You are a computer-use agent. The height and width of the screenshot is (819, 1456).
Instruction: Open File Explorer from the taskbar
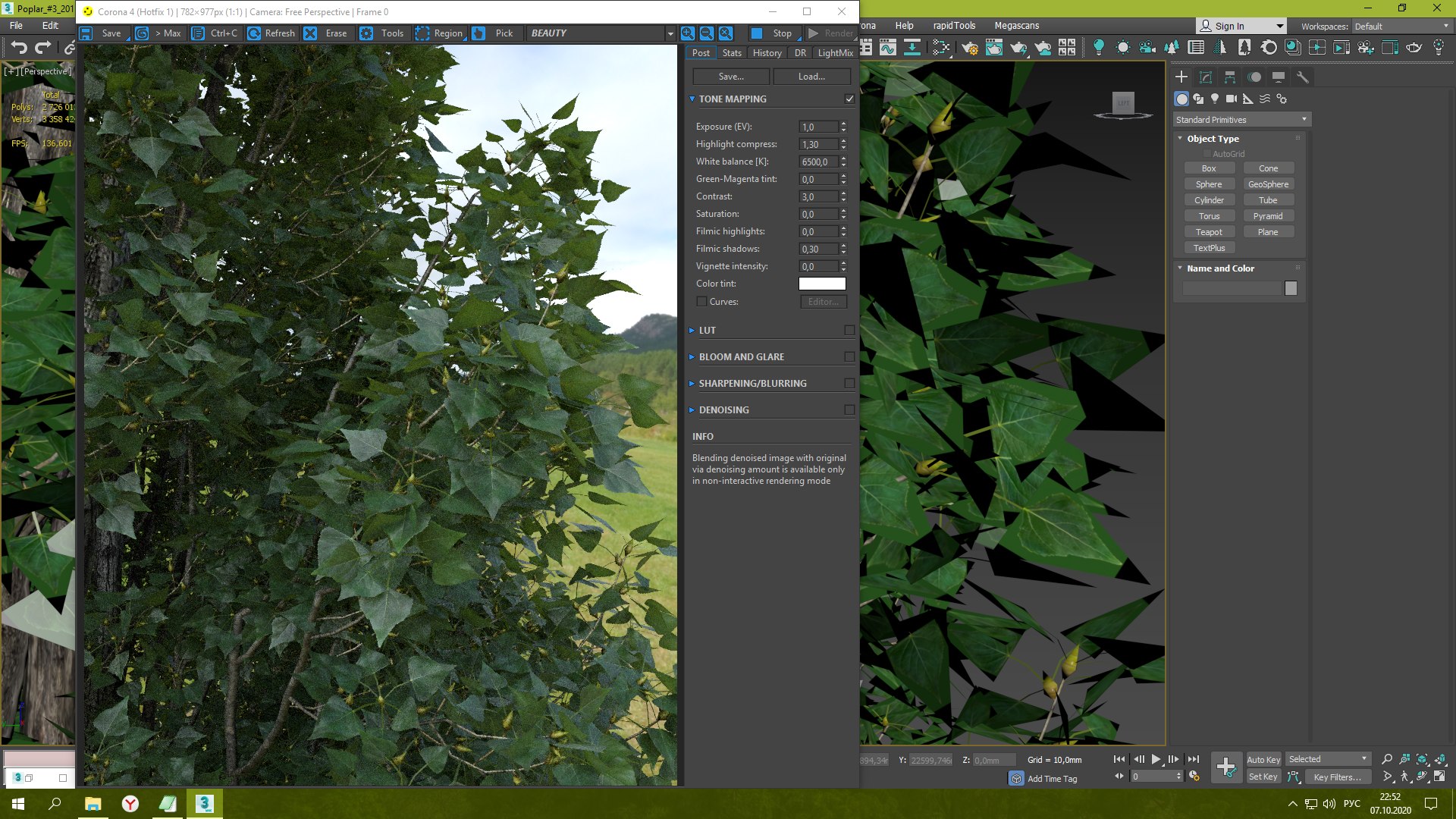click(x=93, y=804)
